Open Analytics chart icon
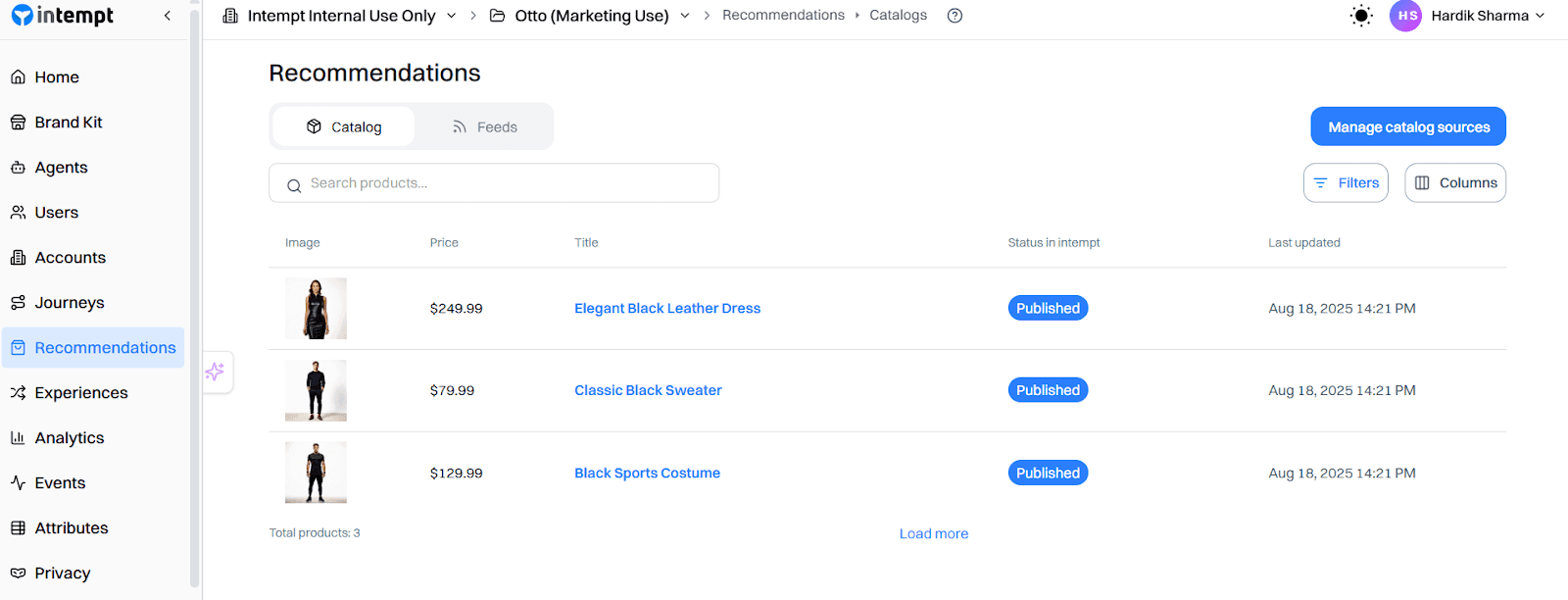The width and height of the screenshot is (1568, 600). (x=19, y=438)
